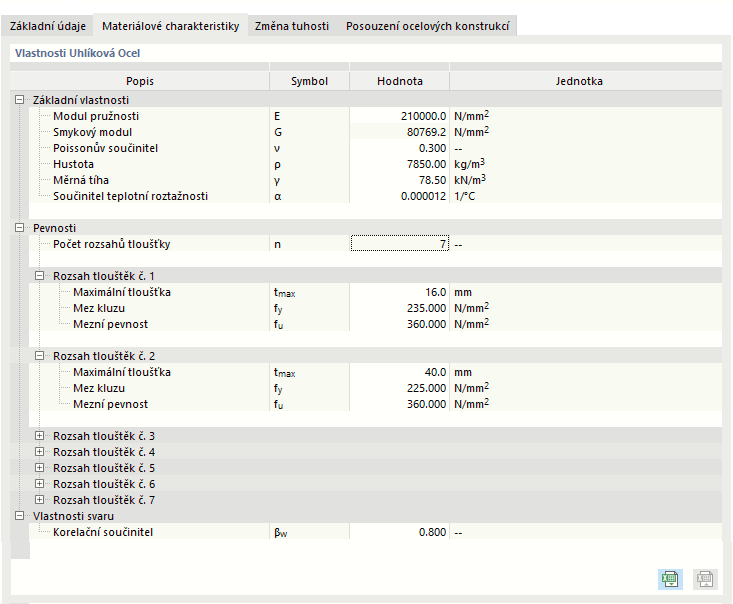Viewport: 733px width, 604px height.
Task: Click the greyed Excel import icon
Action: click(x=704, y=579)
